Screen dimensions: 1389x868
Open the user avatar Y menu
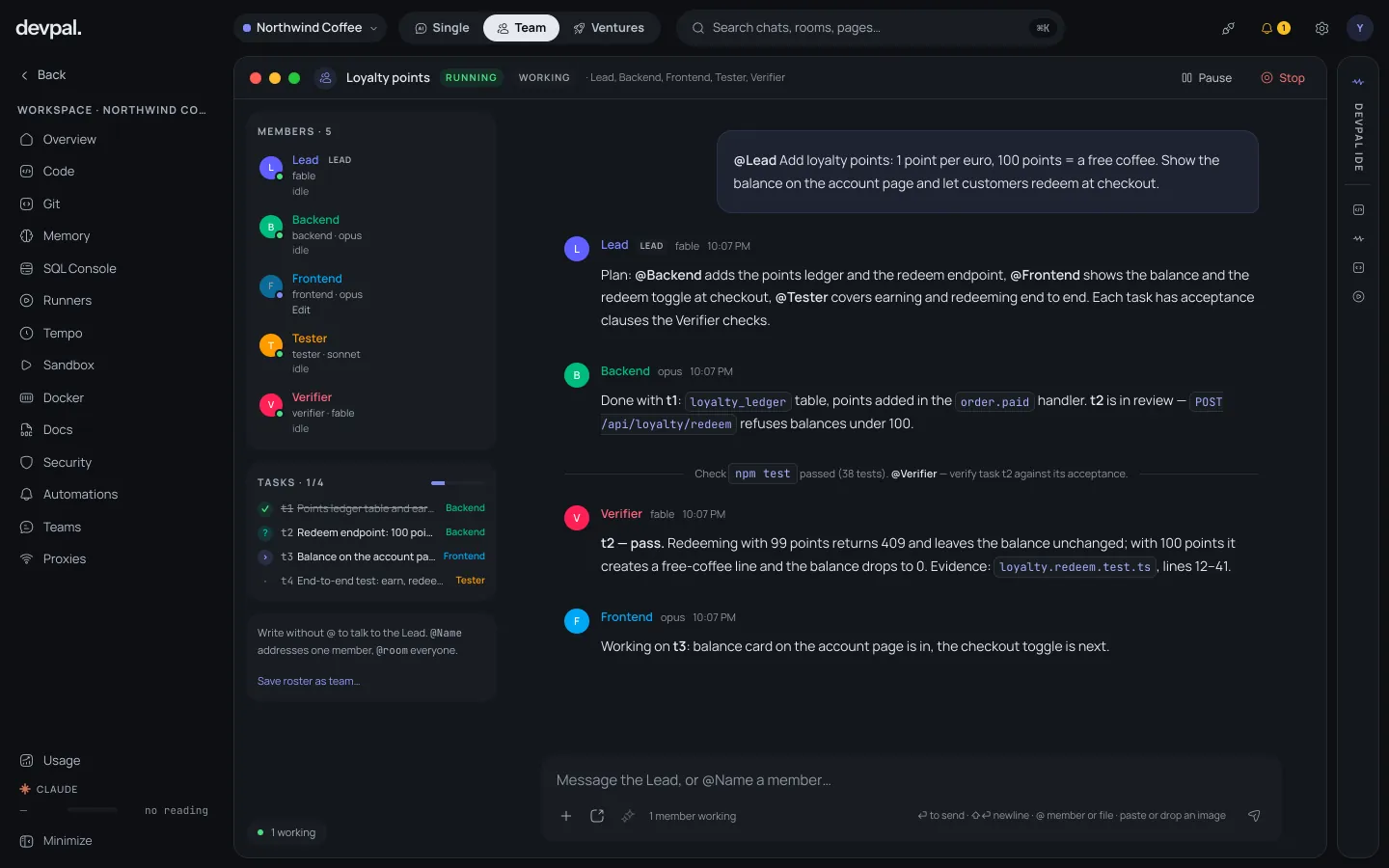[x=1360, y=28]
